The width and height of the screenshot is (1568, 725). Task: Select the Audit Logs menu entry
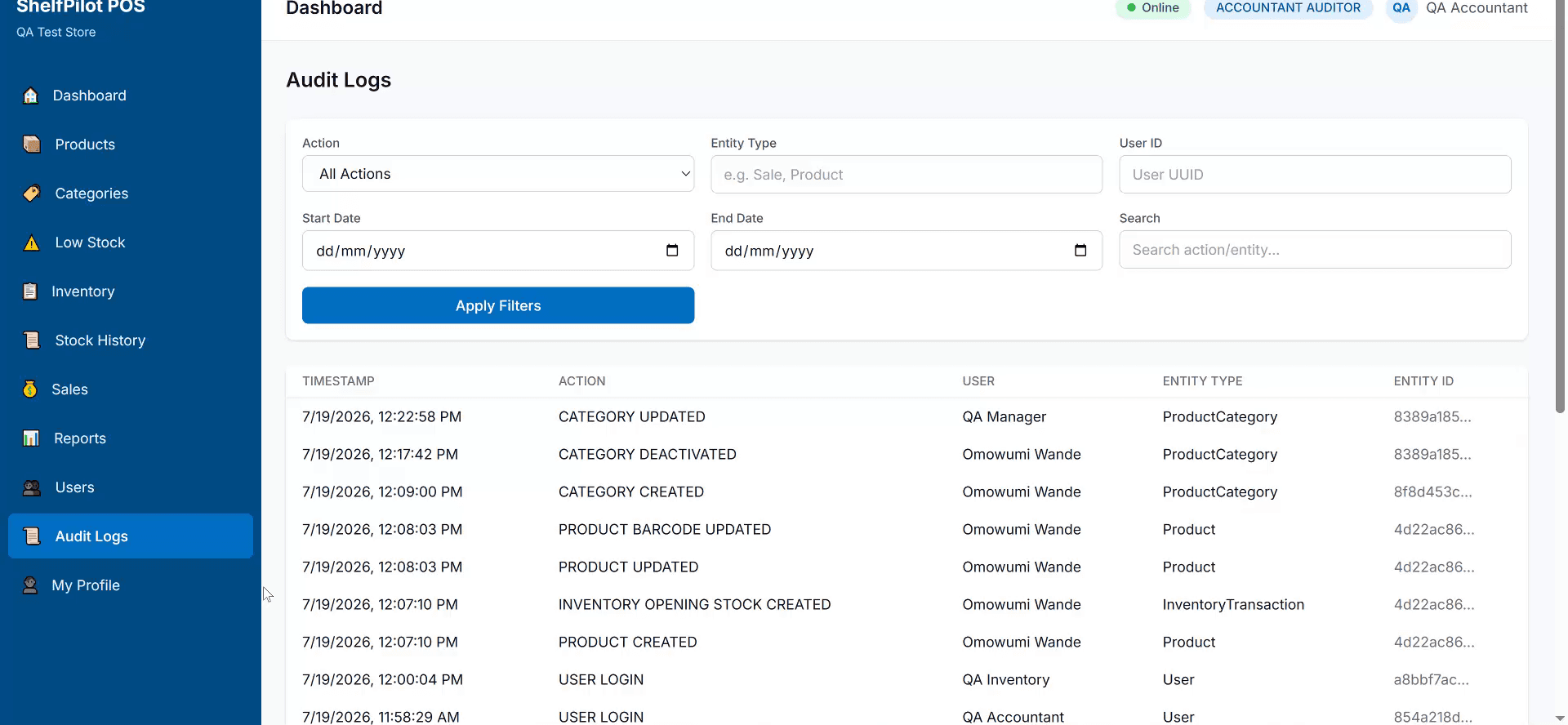click(x=131, y=536)
